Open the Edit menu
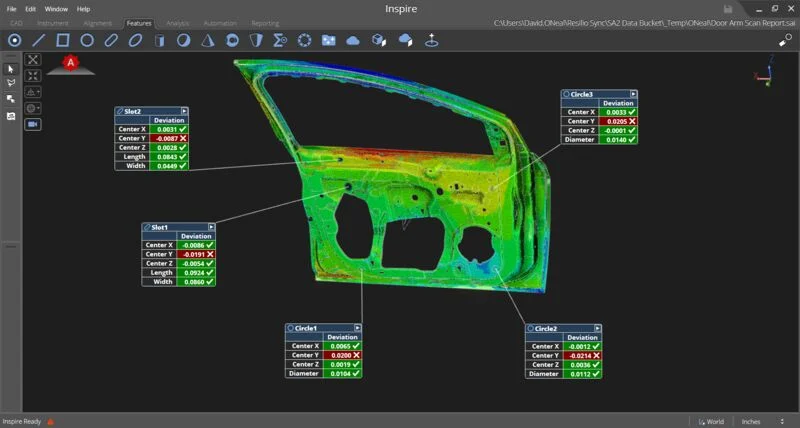The image size is (800, 428). [x=31, y=9]
